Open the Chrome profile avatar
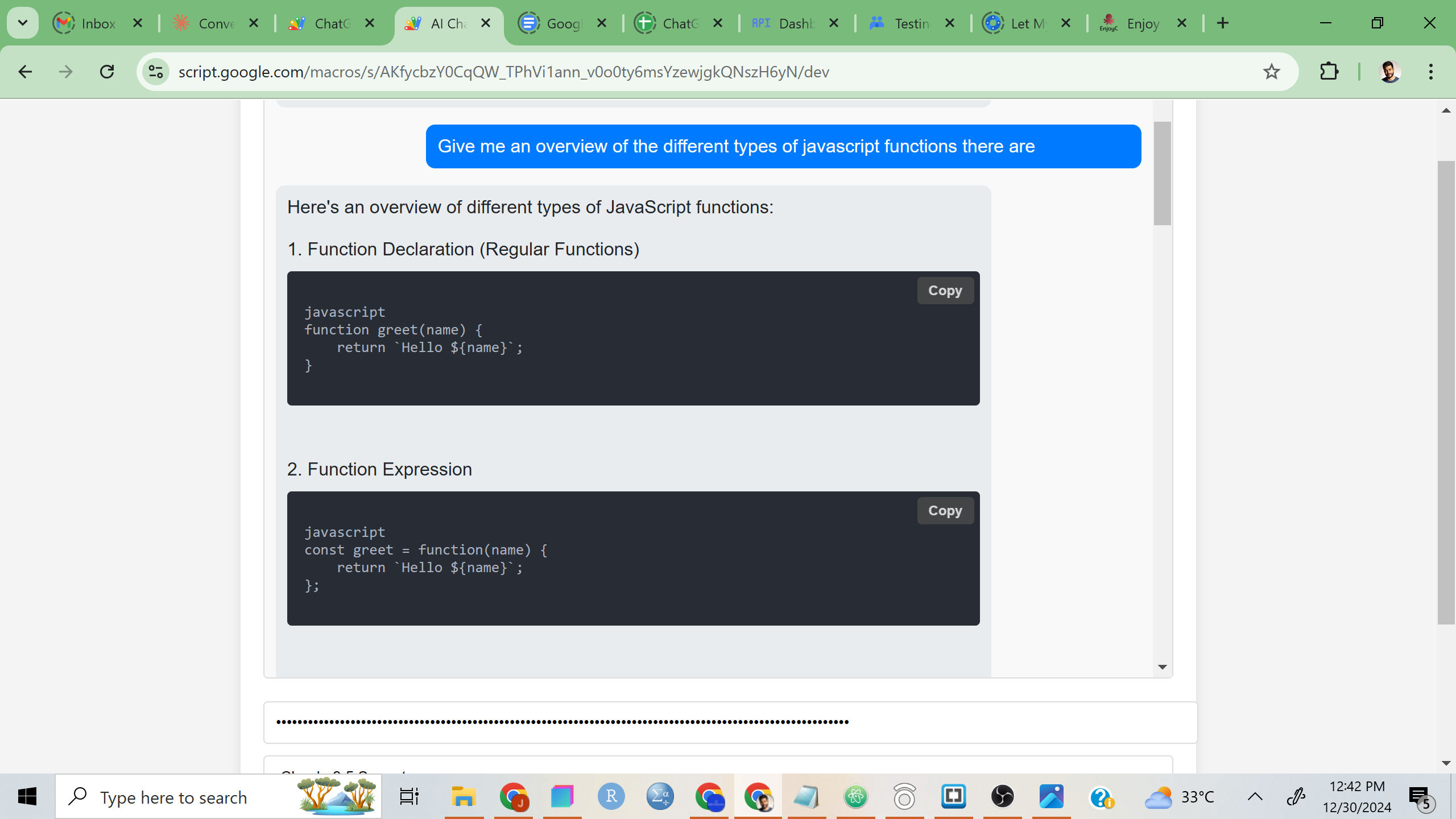The height and width of the screenshot is (819, 1456). (x=1389, y=72)
